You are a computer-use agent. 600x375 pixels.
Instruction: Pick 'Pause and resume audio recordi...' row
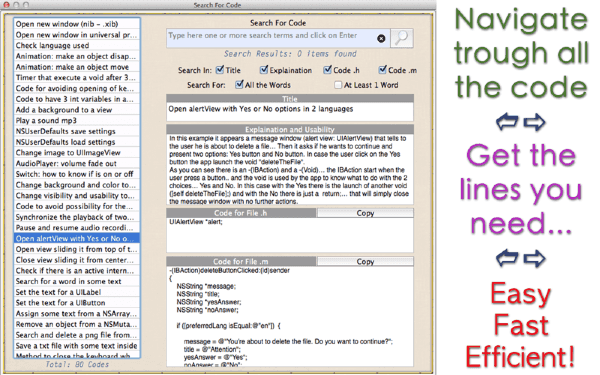[77, 227]
